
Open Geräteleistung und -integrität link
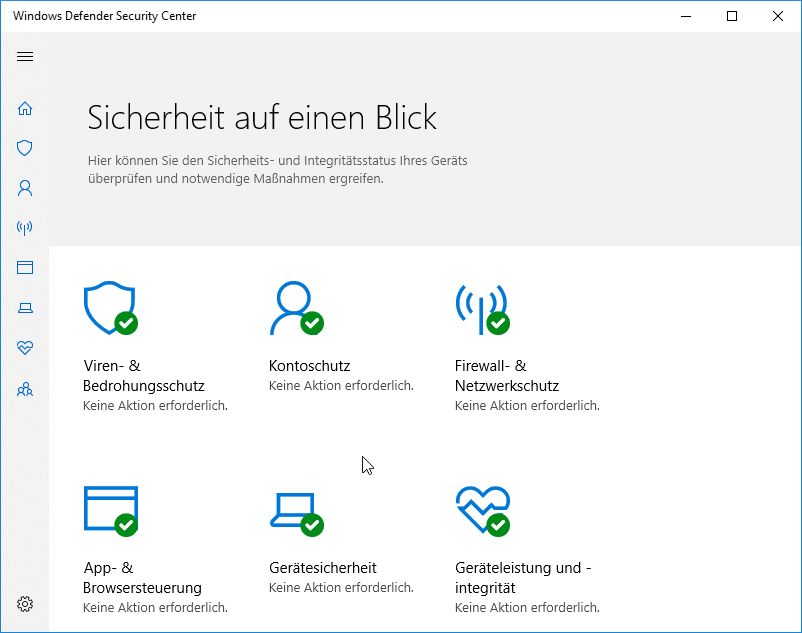click(x=523, y=577)
